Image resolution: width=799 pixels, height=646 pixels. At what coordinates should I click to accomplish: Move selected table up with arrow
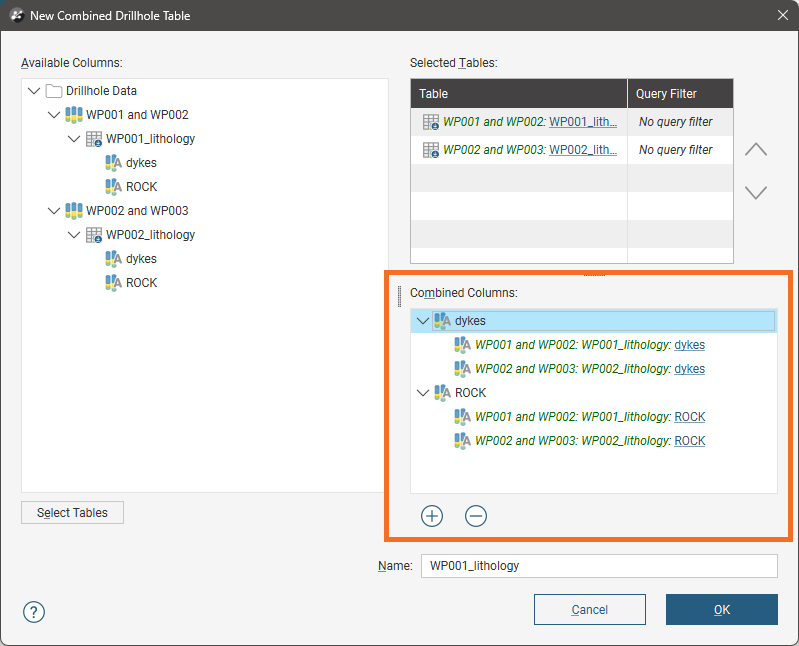[756, 149]
